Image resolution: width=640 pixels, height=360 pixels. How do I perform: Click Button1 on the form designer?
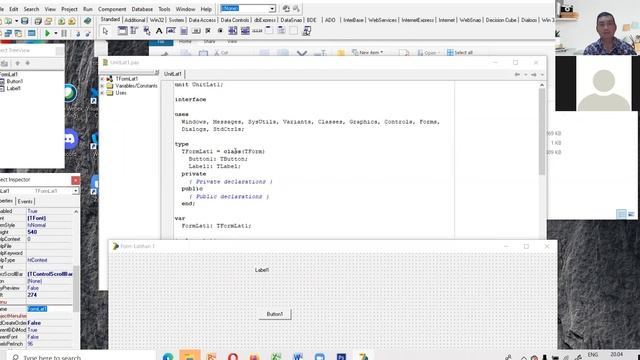[x=275, y=314]
